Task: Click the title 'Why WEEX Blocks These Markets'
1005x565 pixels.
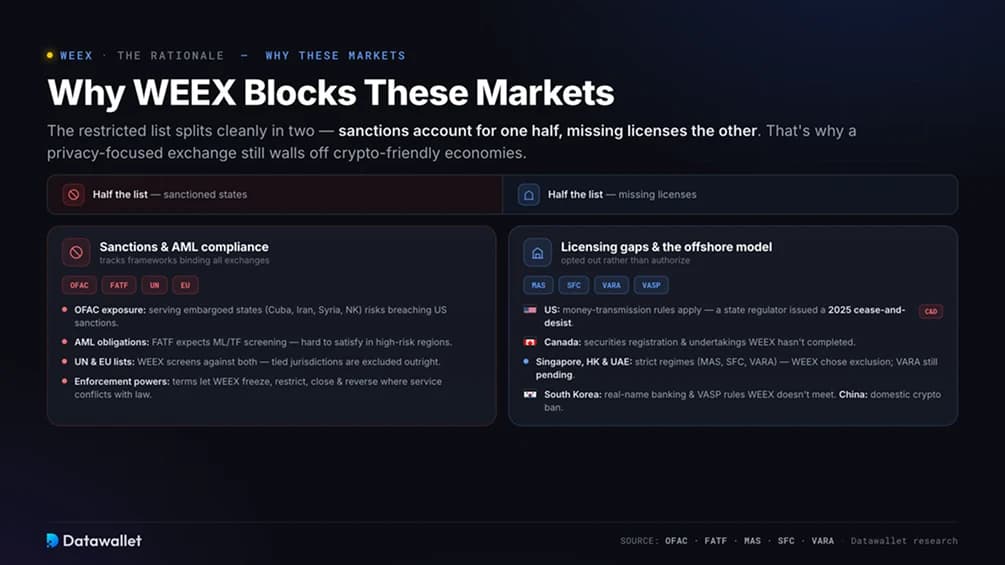Action: (x=331, y=93)
